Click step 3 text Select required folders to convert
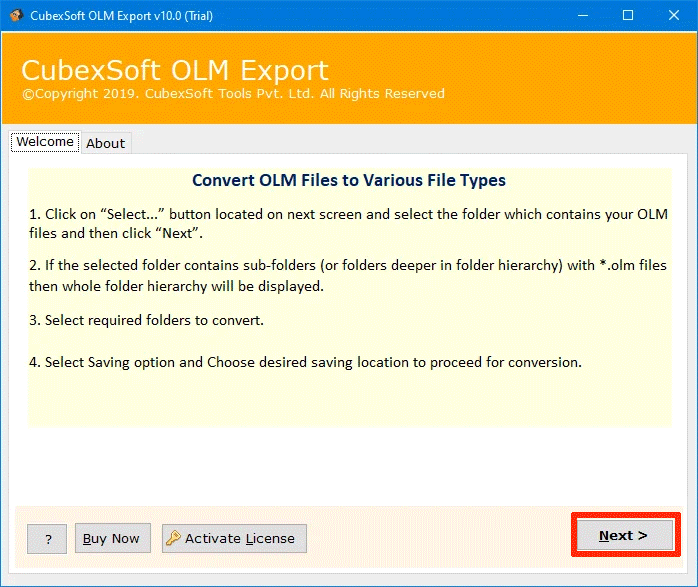698x587 pixels. coord(146,320)
